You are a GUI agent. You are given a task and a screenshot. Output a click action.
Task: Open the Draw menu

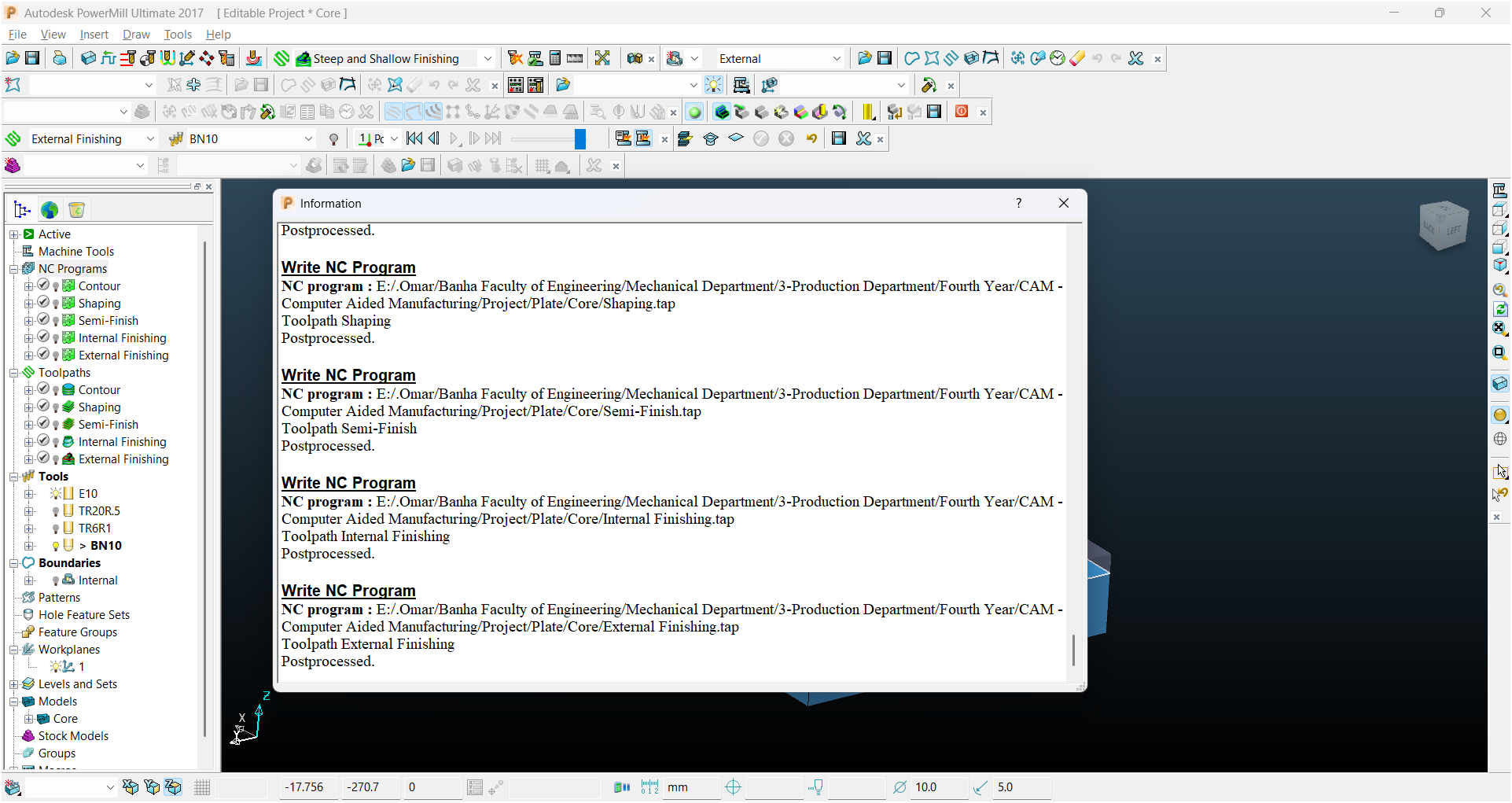(136, 35)
